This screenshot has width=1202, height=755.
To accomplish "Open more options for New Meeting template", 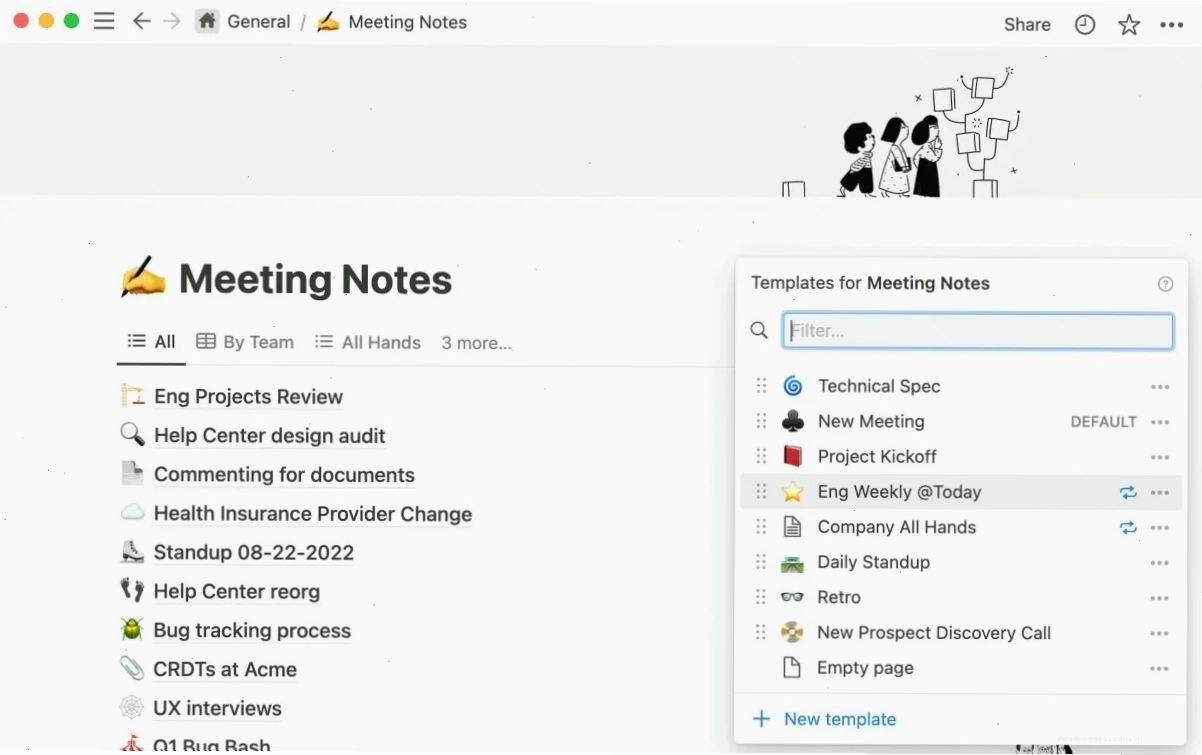I will pos(1160,422).
